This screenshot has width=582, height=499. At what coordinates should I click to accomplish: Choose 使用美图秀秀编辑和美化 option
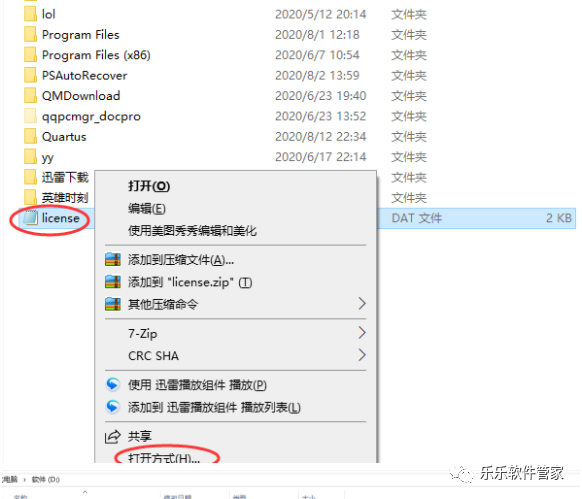[192, 231]
